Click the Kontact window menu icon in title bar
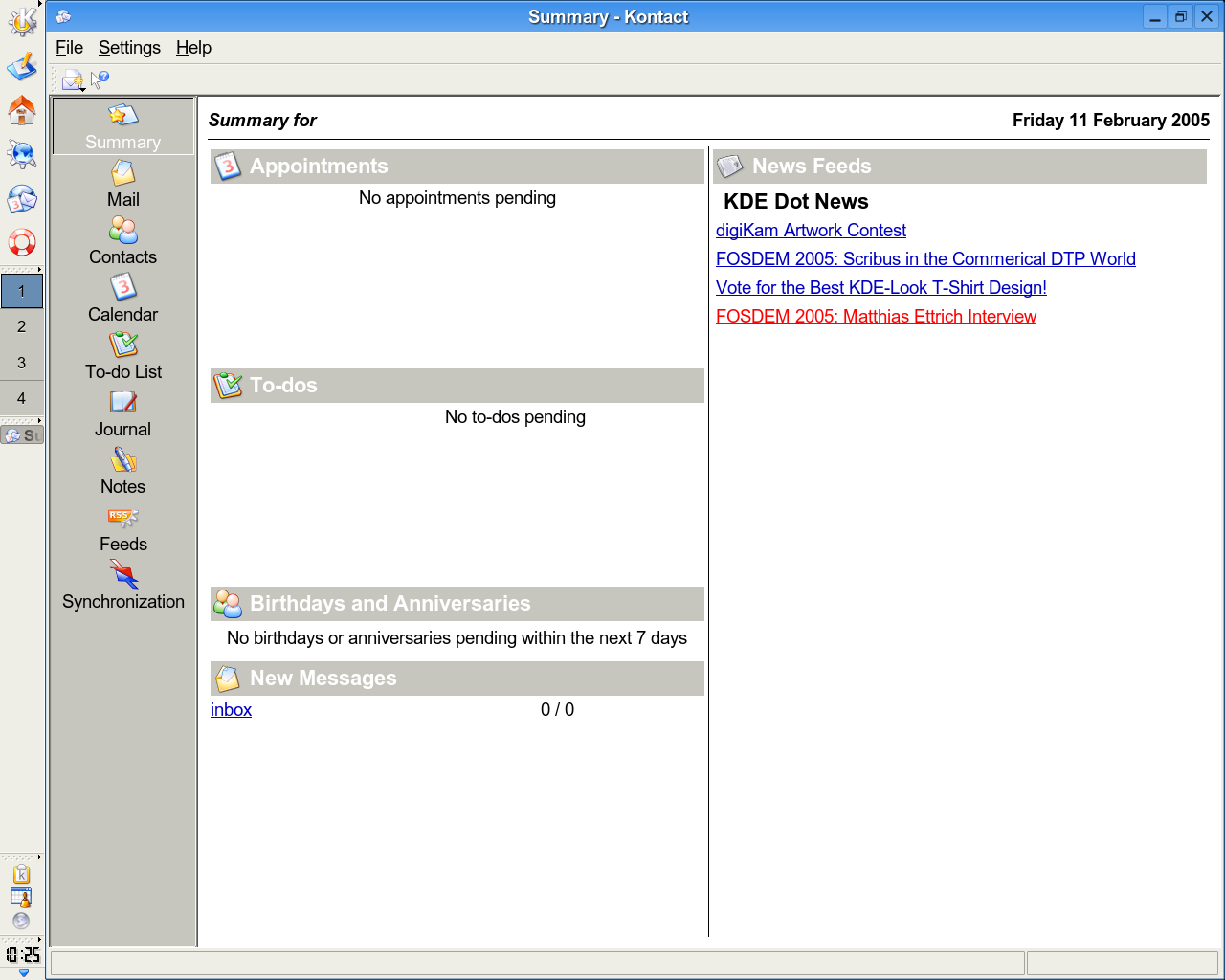Screen dimensions: 1225x980 63,16
